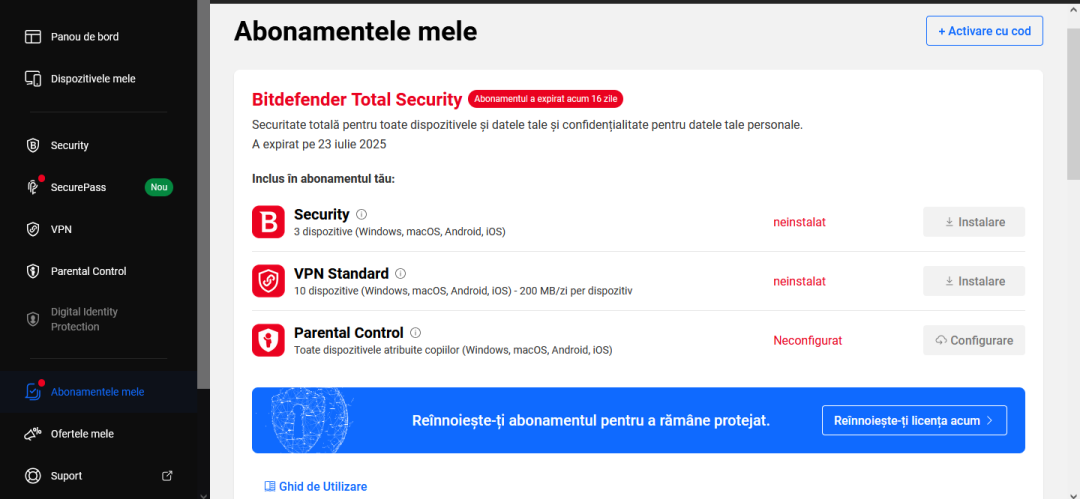
Task: Click Reînnoiește-ți licența acum button
Action: tap(914, 420)
